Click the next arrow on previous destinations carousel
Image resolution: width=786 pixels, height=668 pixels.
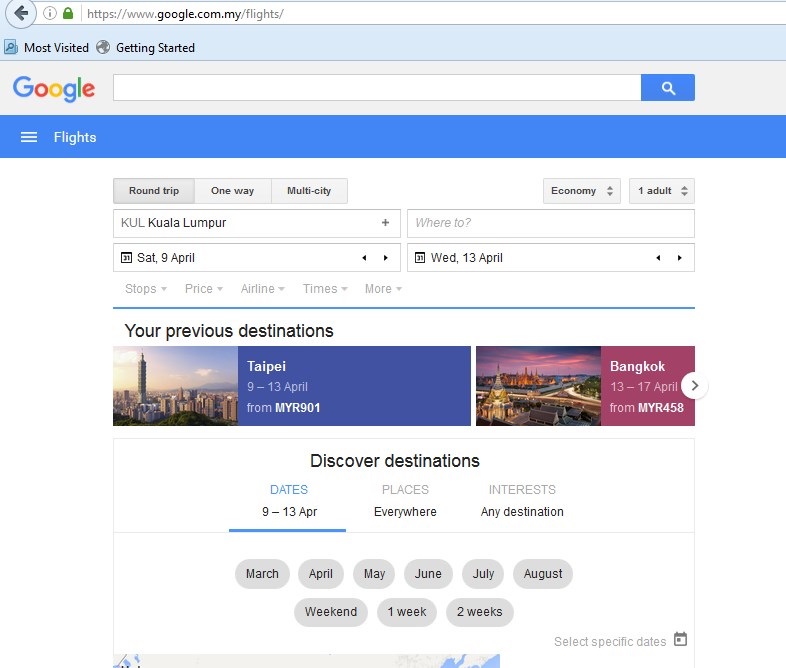click(694, 385)
